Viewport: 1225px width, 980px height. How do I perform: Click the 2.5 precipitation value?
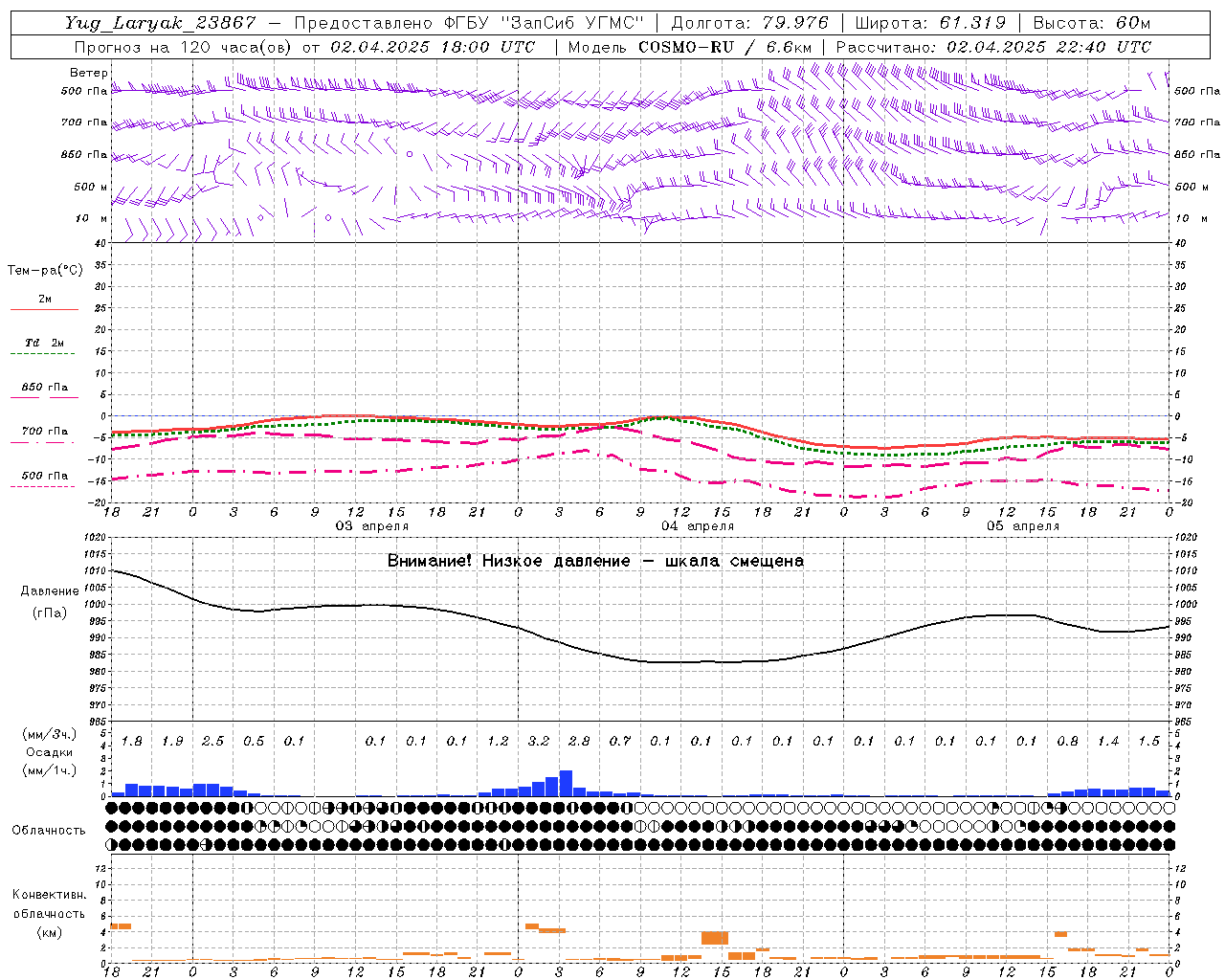click(212, 741)
